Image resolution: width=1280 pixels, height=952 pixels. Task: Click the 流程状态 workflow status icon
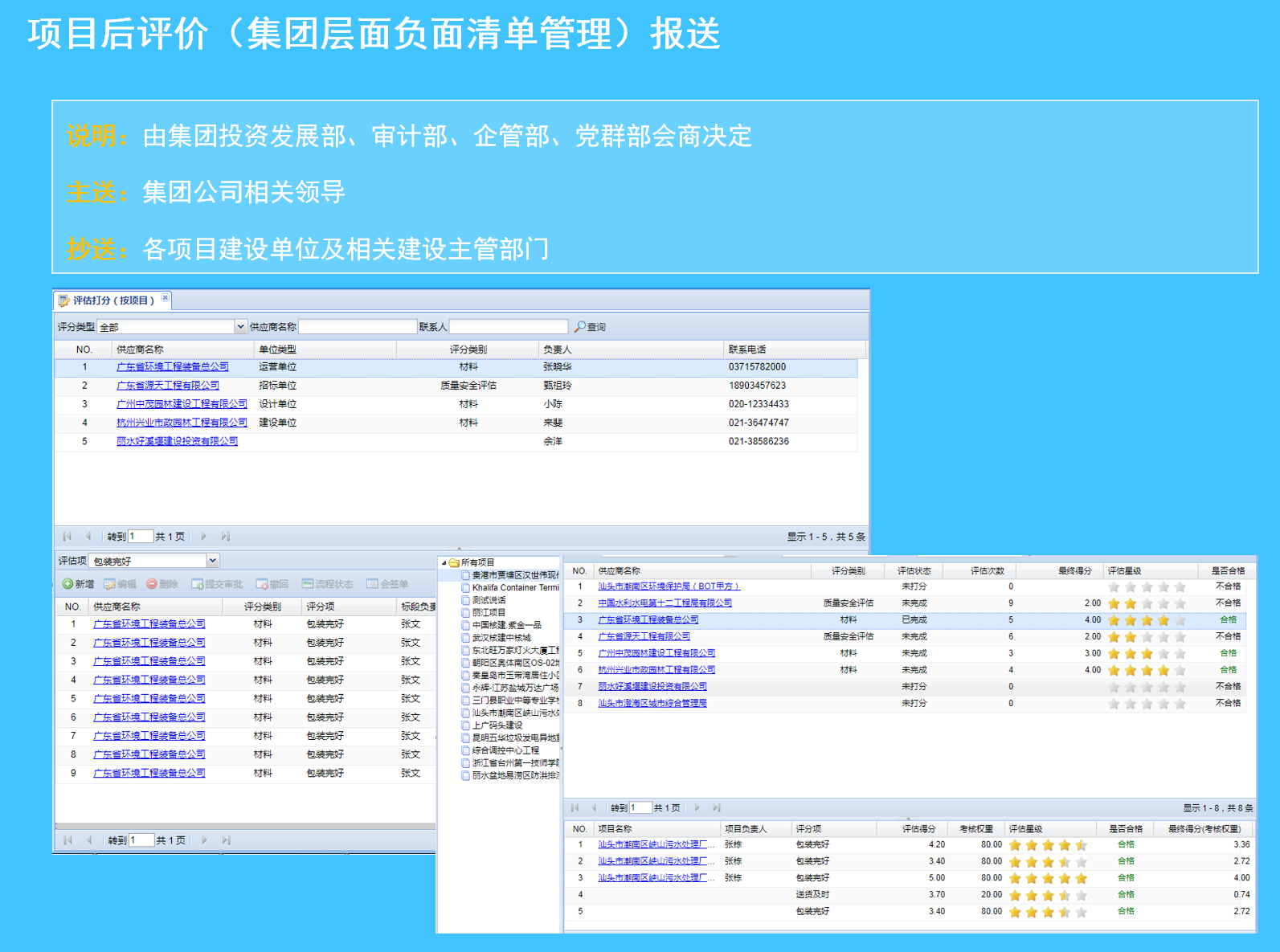[307, 584]
